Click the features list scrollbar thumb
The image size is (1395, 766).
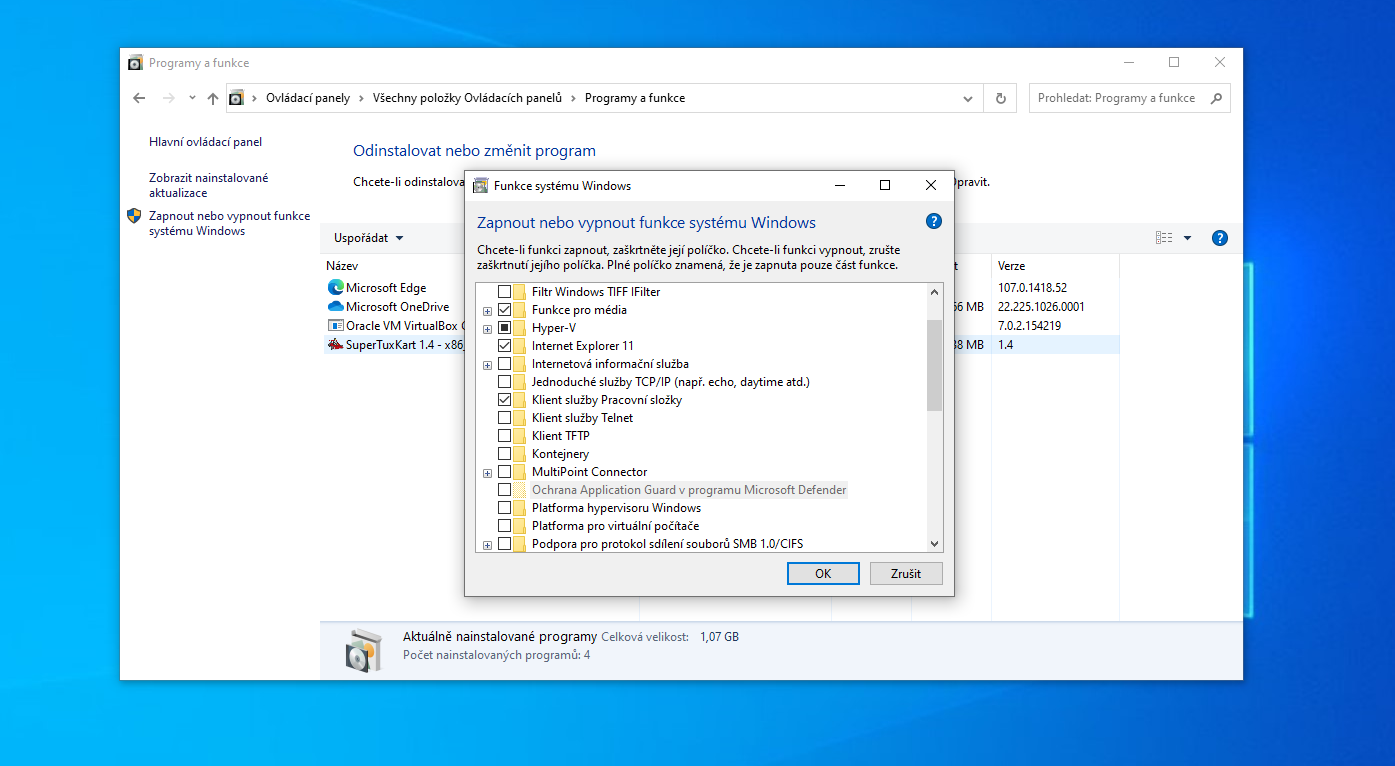click(x=935, y=365)
